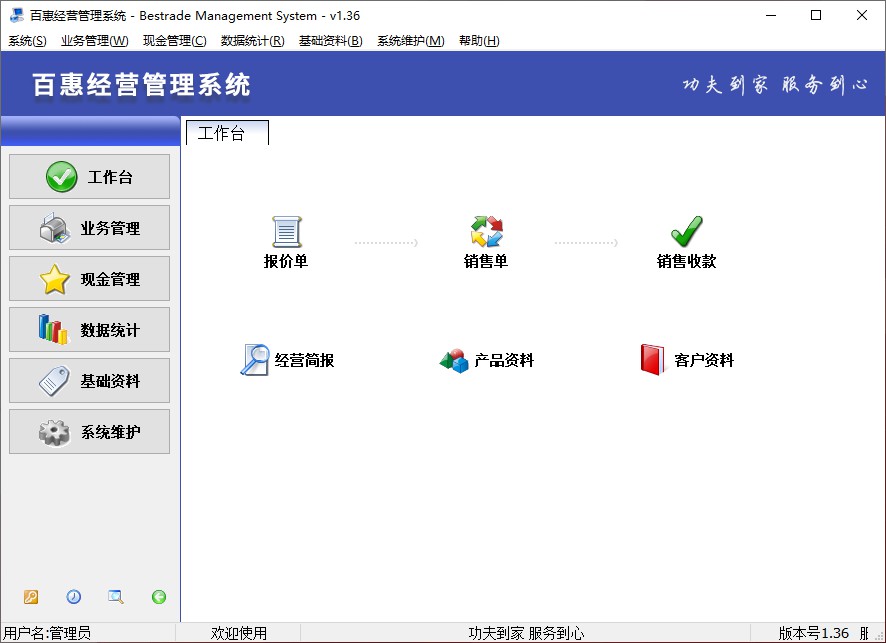Click 功夫到家 服务到心 status bar text
Screen dimensions: 886x643
pos(526,633)
